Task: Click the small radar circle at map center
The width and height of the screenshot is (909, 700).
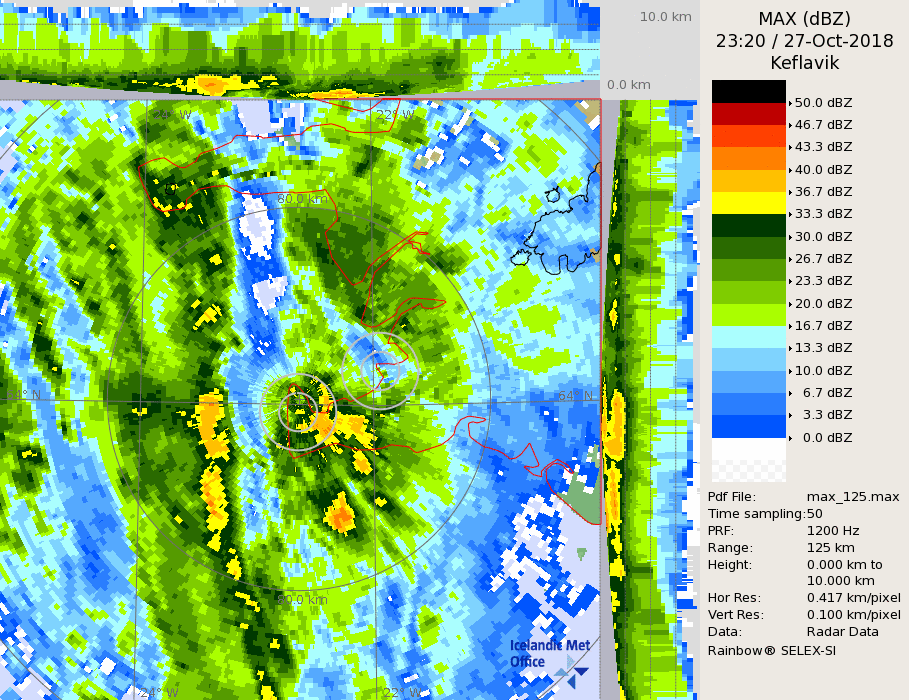Action: tap(297, 404)
